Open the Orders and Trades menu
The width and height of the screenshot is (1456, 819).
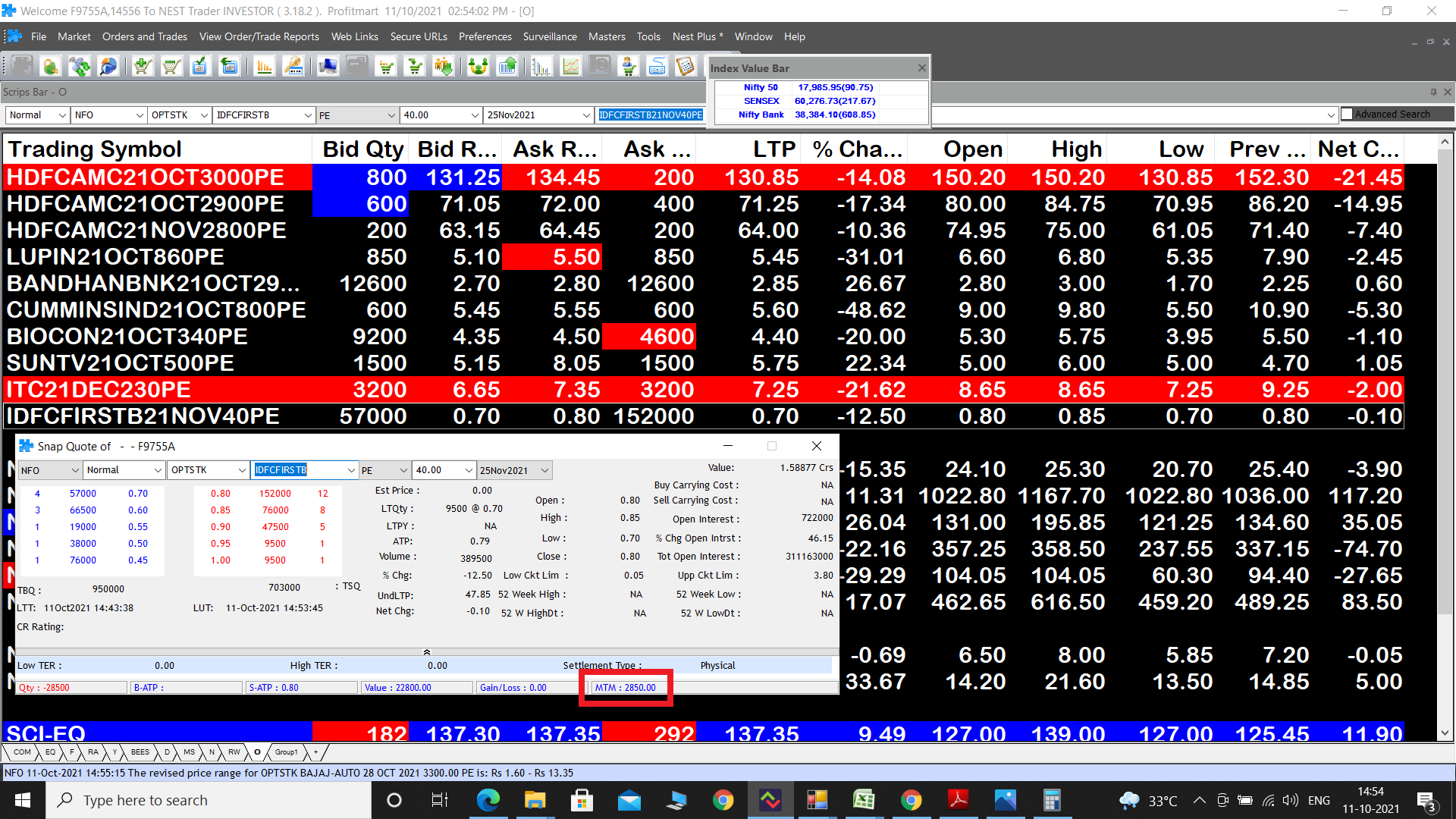(x=145, y=36)
